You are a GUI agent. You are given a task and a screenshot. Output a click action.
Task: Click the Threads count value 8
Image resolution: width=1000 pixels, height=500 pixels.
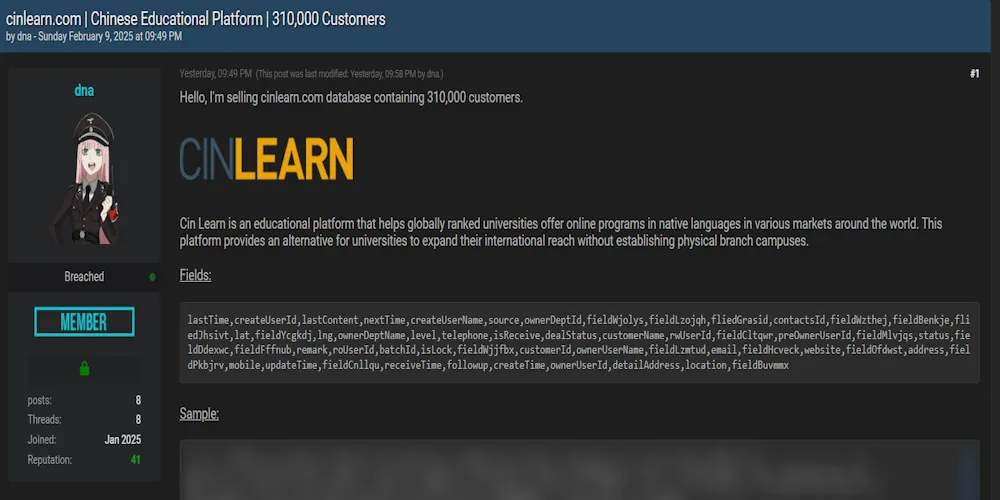[138, 420]
